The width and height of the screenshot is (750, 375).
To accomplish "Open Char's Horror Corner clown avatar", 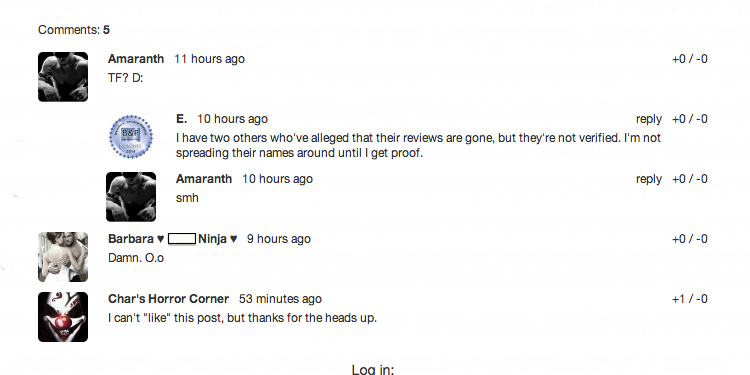I will (x=63, y=317).
